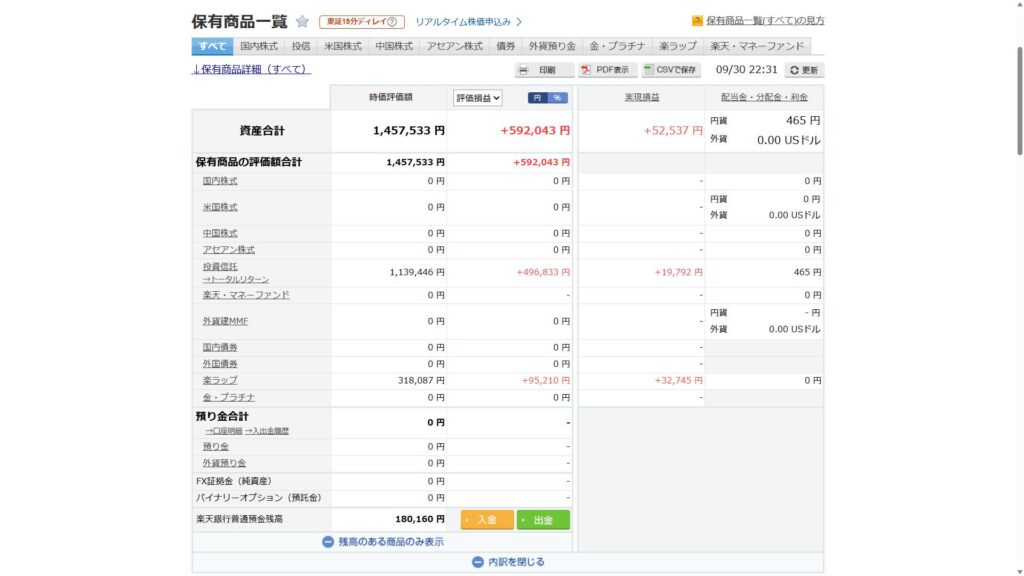Click the yellow question-mark help icon
The image size is (1024, 576).
click(697, 21)
